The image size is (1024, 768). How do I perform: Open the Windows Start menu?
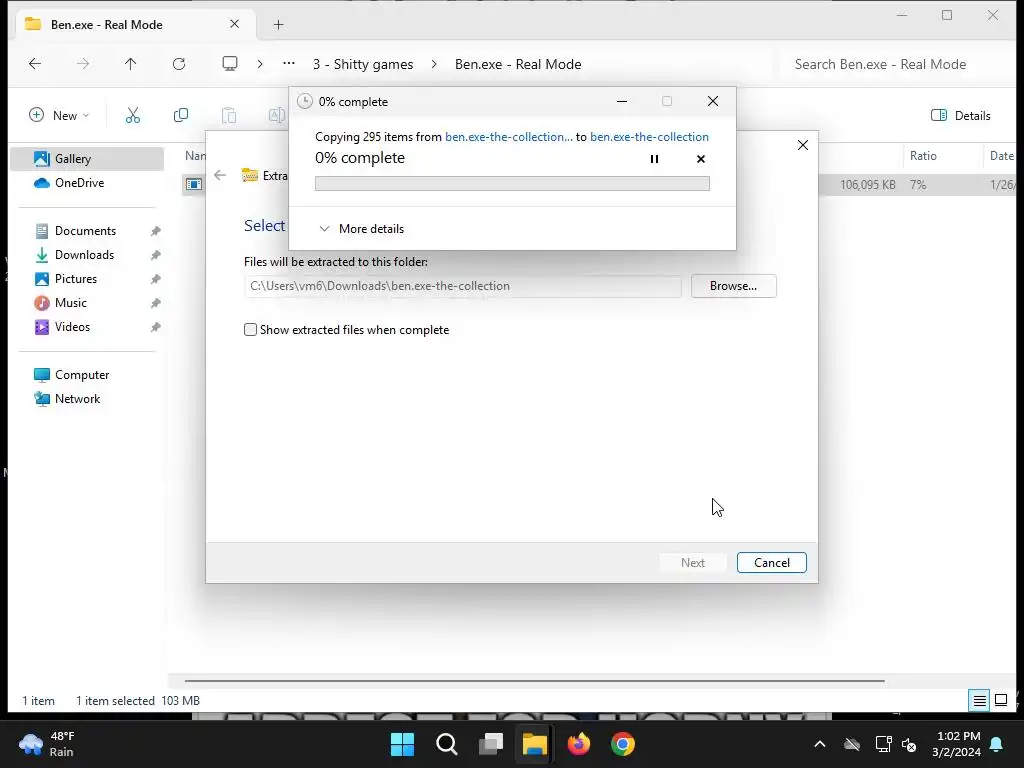402,744
